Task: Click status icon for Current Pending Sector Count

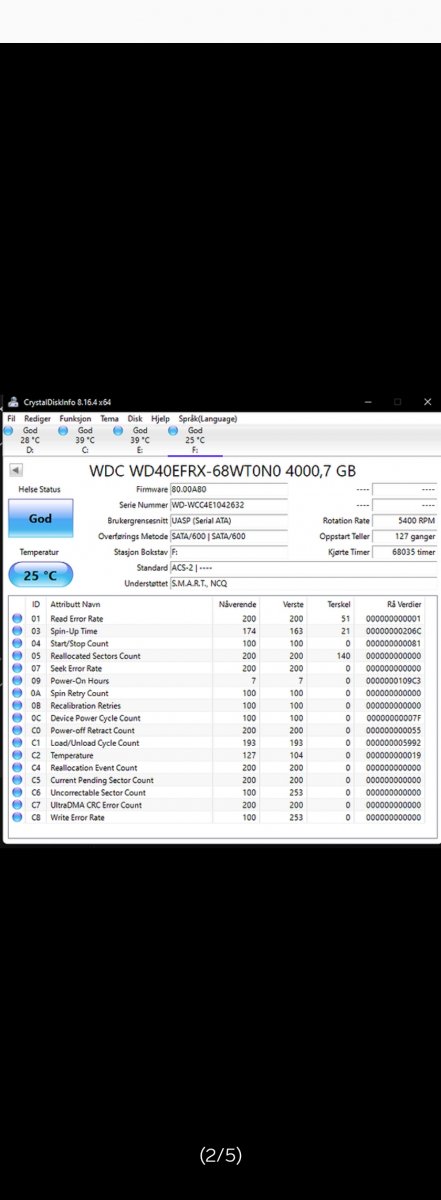Action: (x=17, y=780)
